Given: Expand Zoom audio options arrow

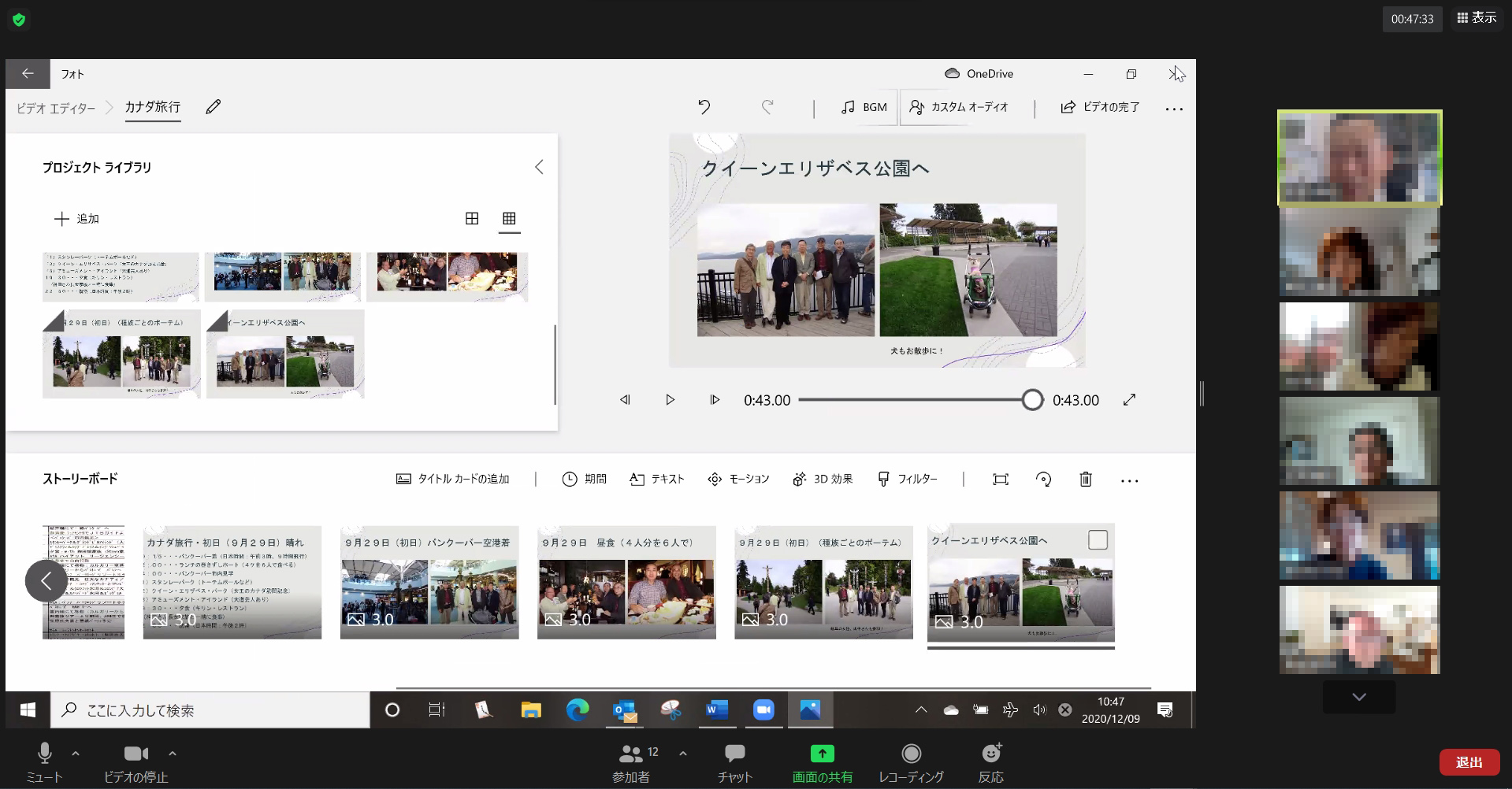Looking at the screenshot, I should tap(76, 754).
